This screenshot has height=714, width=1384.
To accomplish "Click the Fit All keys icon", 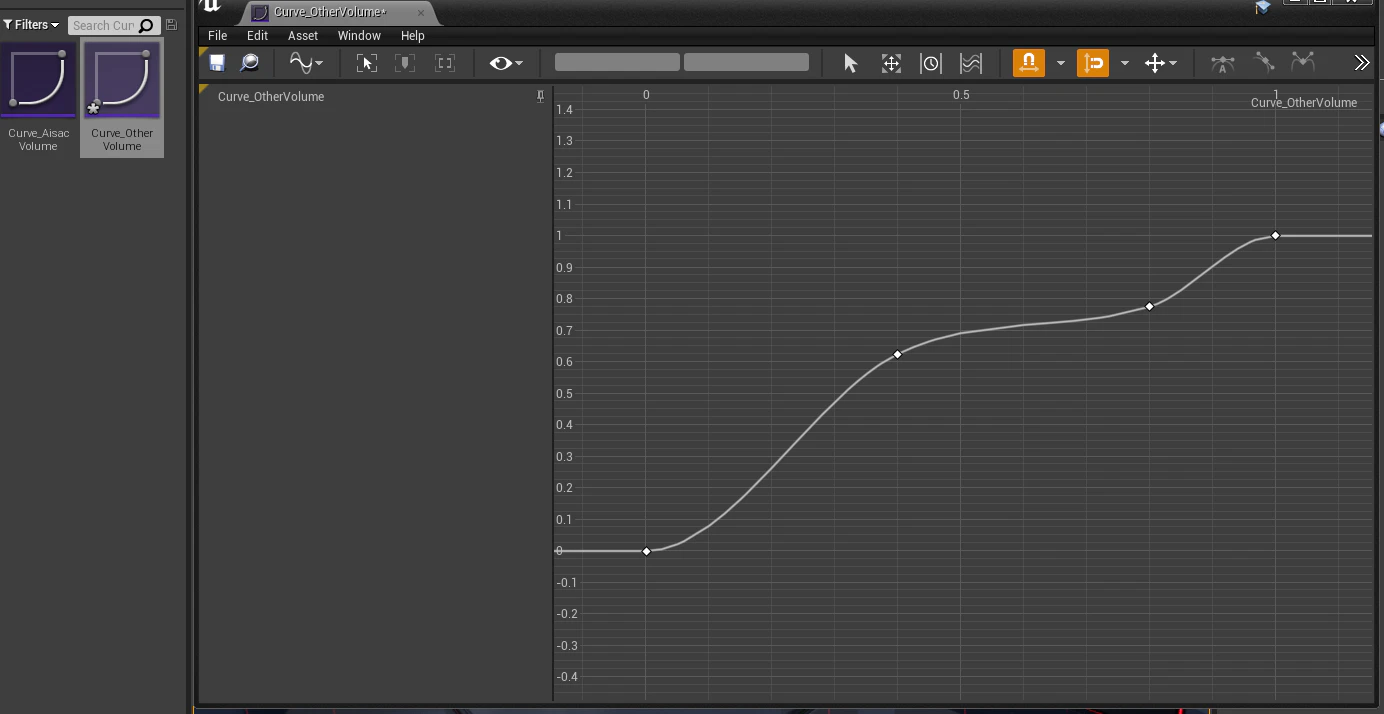I will pyautogui.click(x=366, y=63).
